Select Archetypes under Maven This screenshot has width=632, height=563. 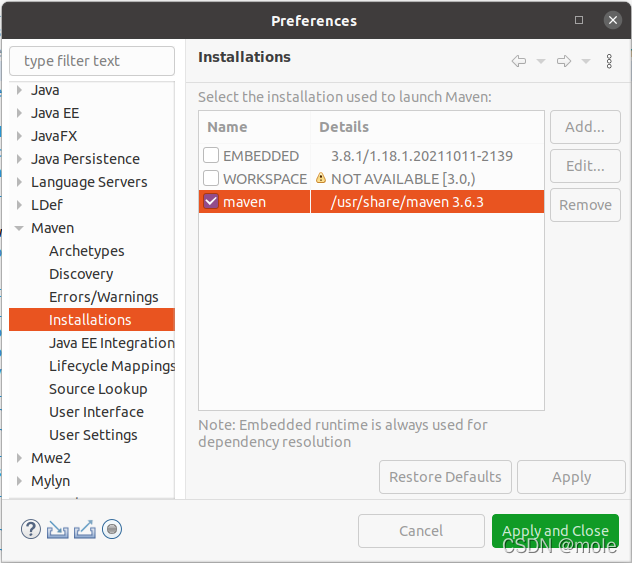tap(87, 251)
